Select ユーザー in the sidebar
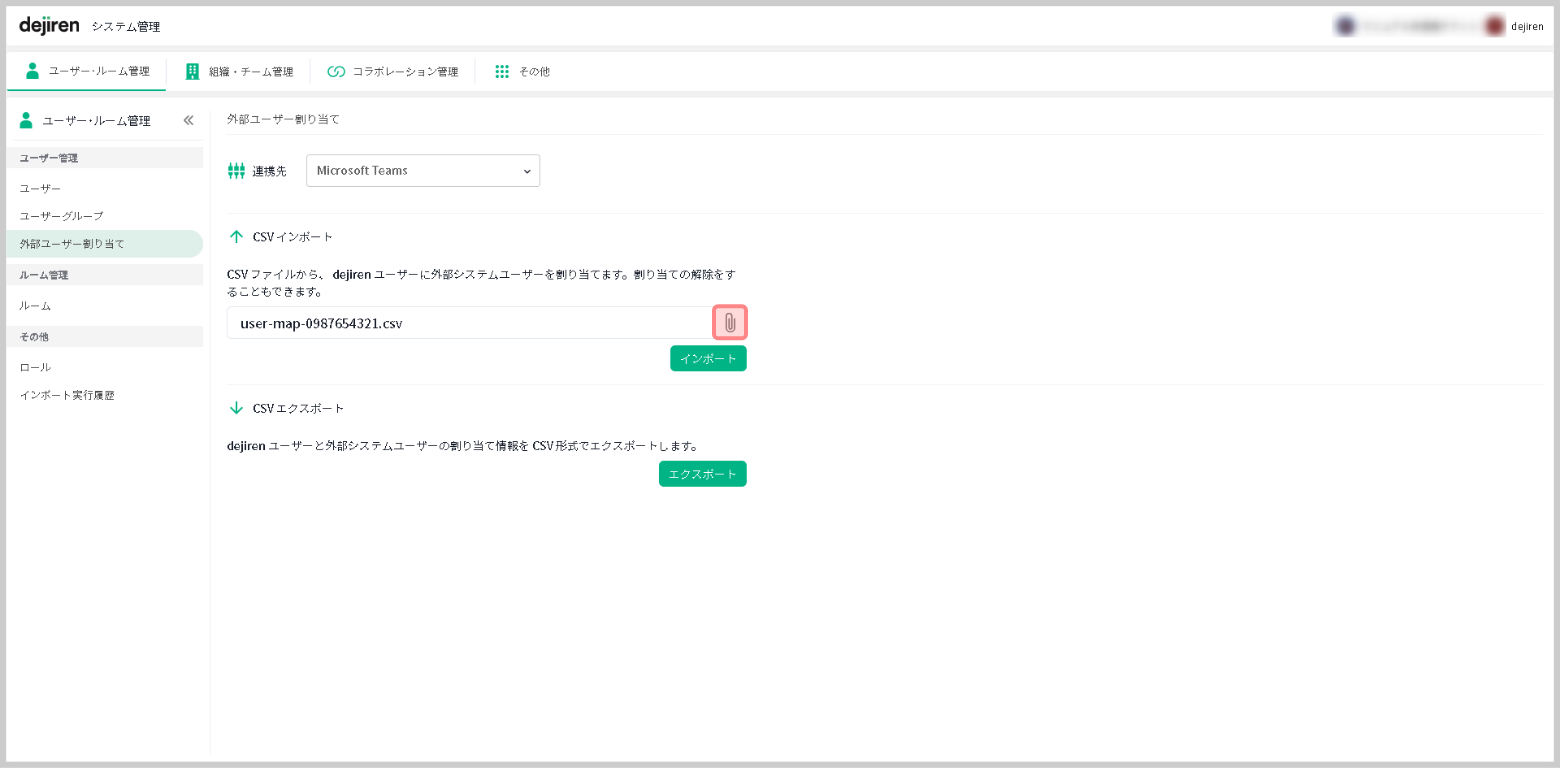The width and height of the screenshot is (1560, 768). (x=40, y=188)
